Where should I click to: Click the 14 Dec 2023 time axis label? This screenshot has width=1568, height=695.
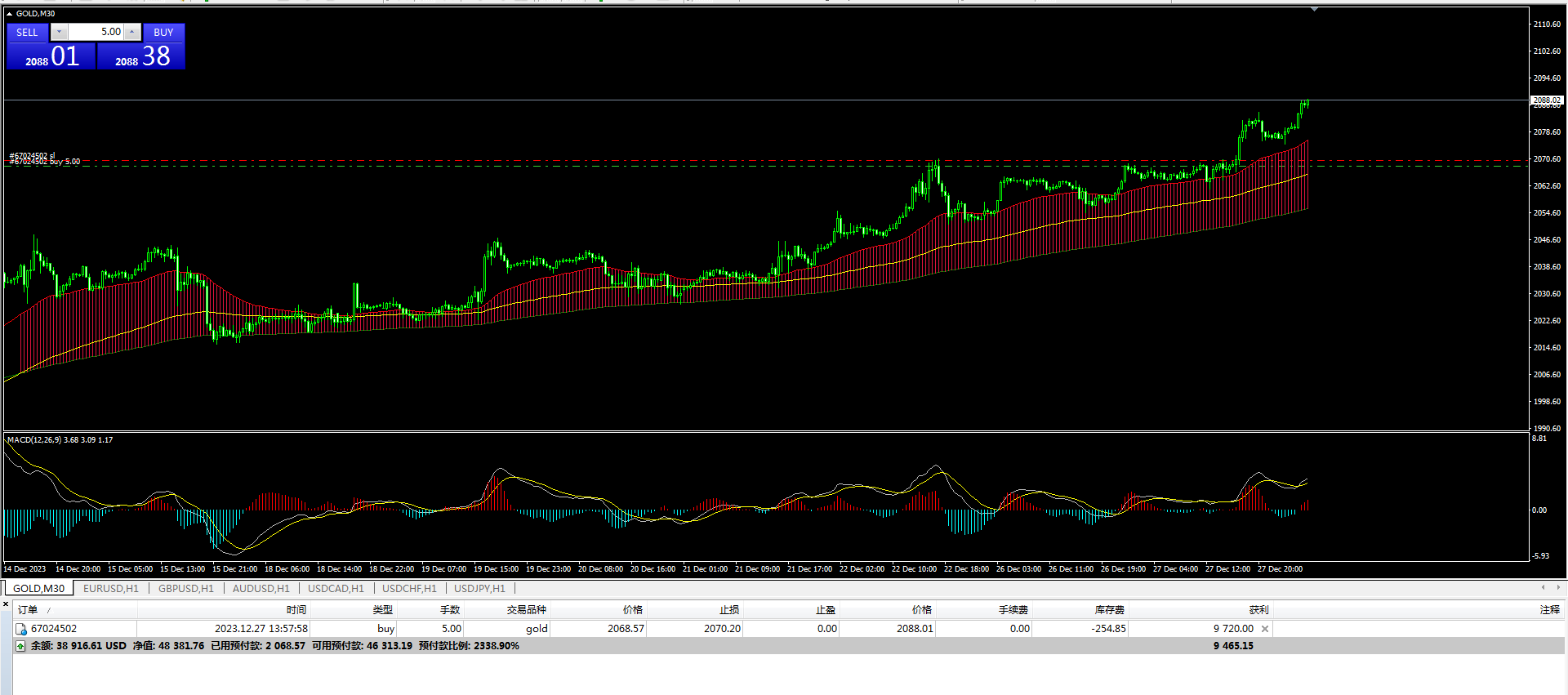[x=24, y=569]
